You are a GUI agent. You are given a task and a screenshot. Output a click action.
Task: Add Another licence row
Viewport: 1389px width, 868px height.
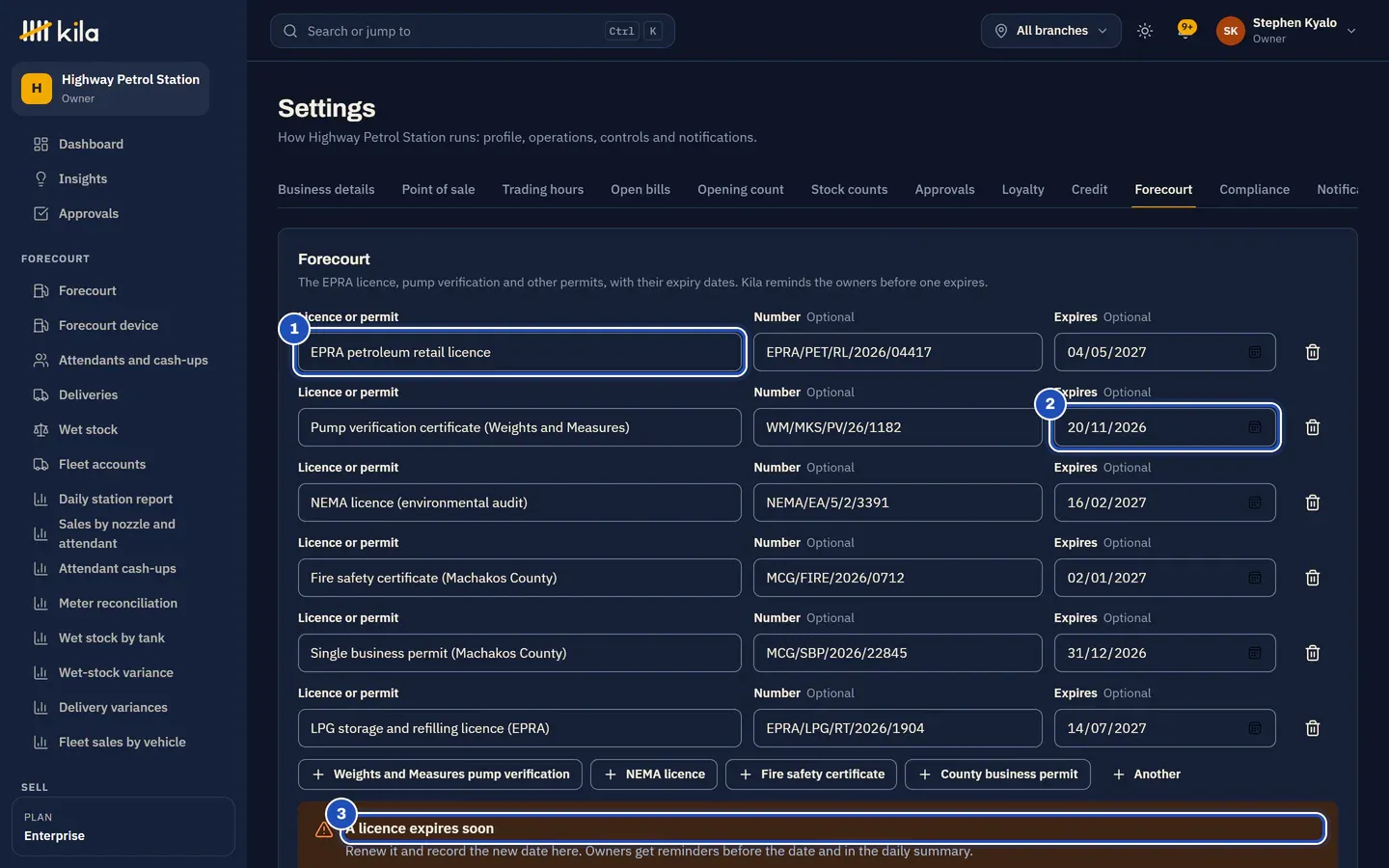(x=1146, y=774)
